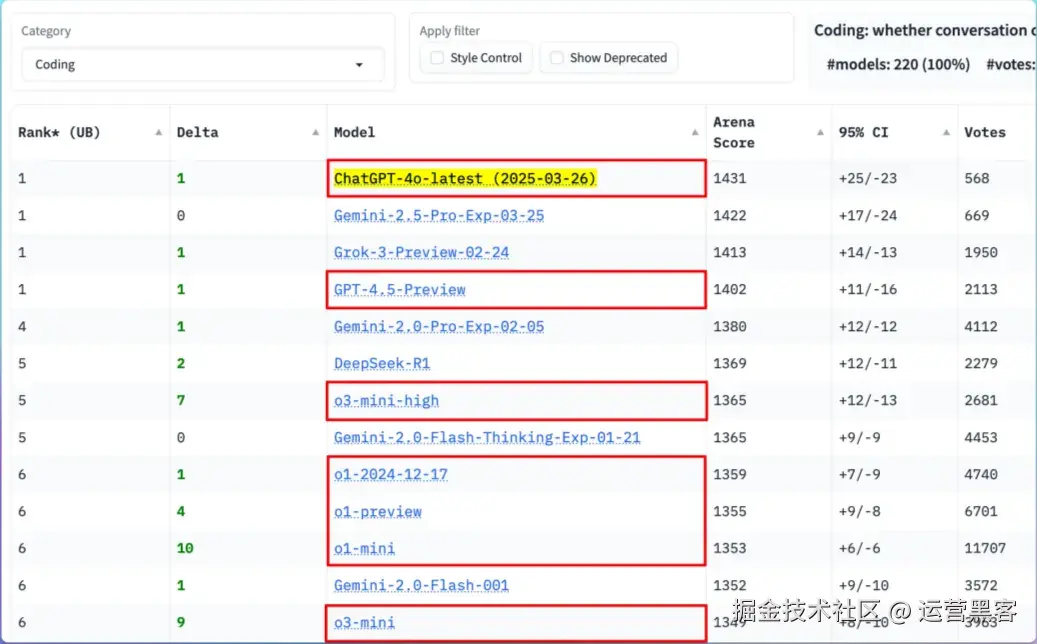Image resolution: width=1037 pixels, height=644 pixels.
Task: Click the confidence interval +7/-9
Action: pyautogui.click(x=859, y=475)
